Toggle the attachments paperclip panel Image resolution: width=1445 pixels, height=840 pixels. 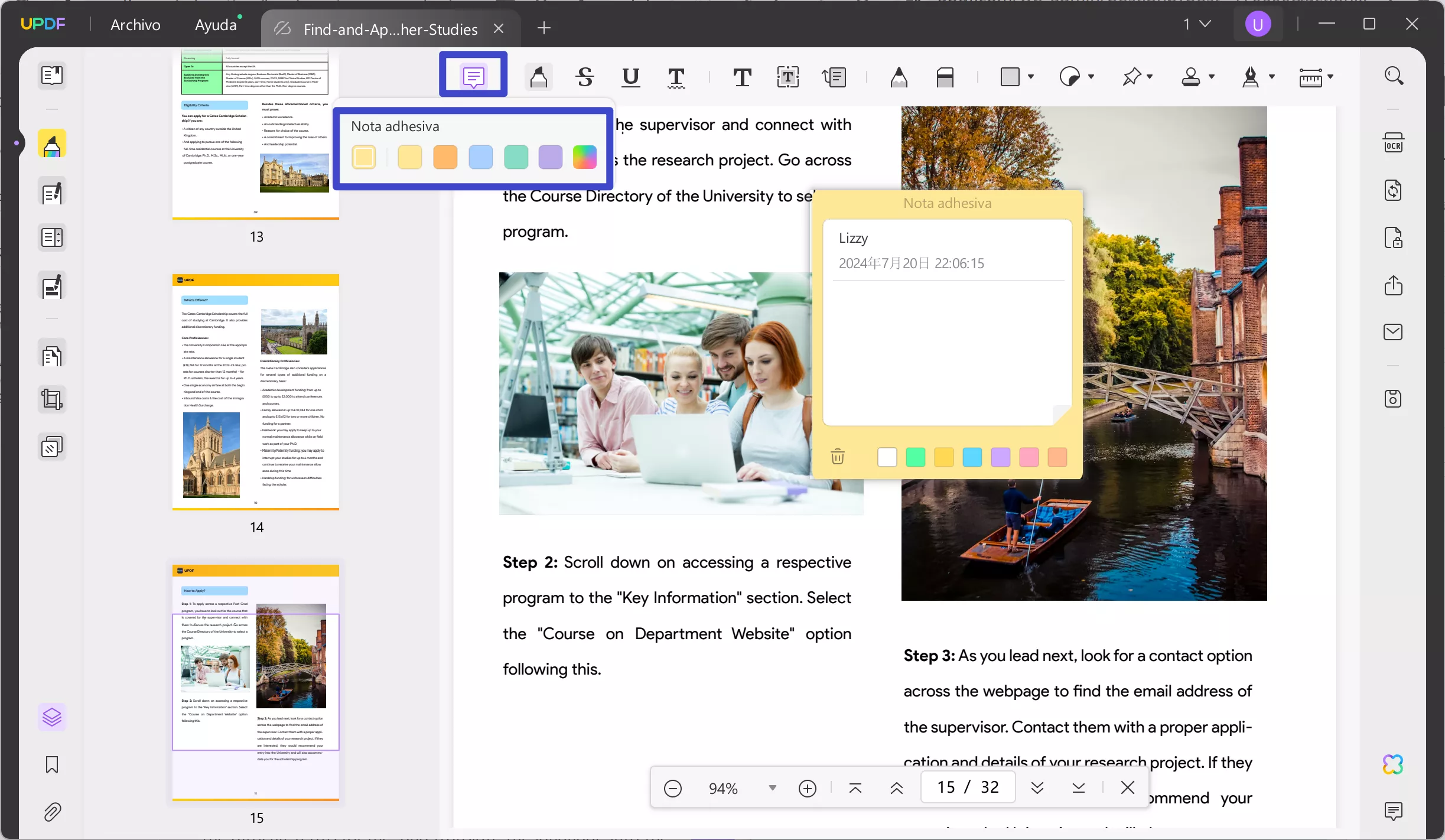point(52,812)
